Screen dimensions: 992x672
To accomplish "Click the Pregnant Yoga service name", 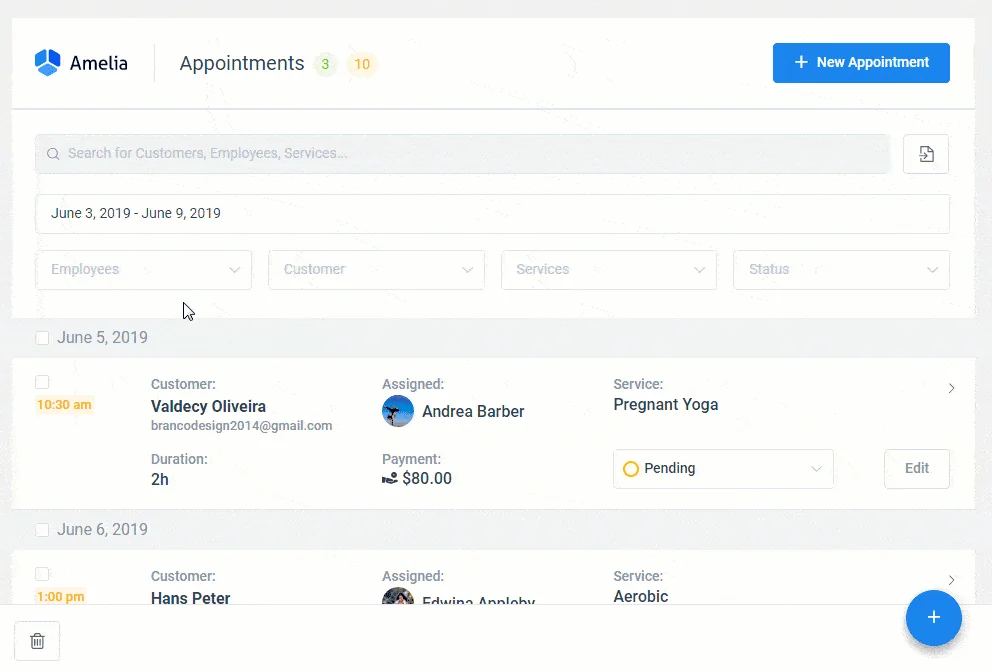I will [x=666, y=405].
